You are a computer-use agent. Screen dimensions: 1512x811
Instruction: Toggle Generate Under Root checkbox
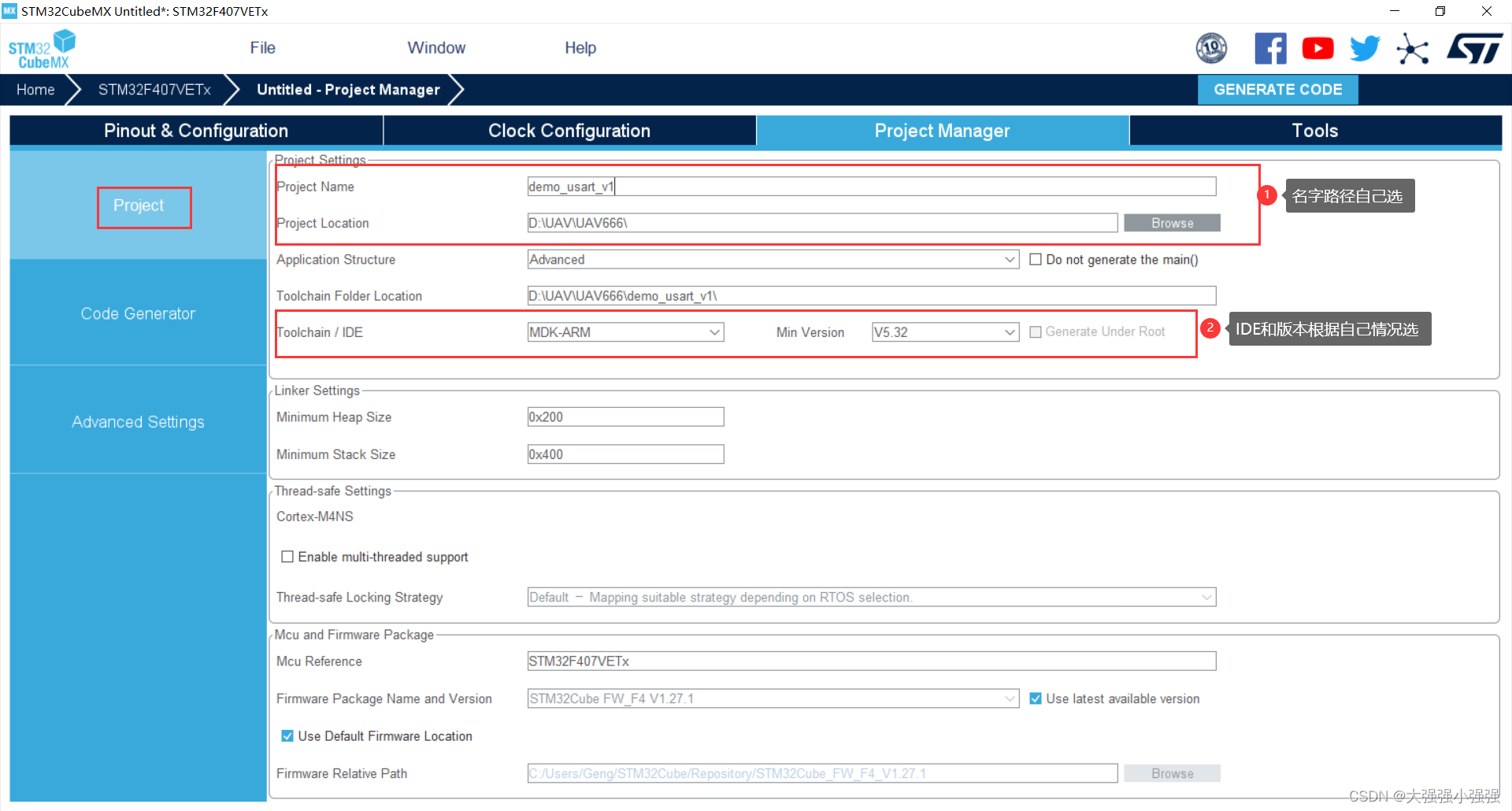click(1036, 332)
